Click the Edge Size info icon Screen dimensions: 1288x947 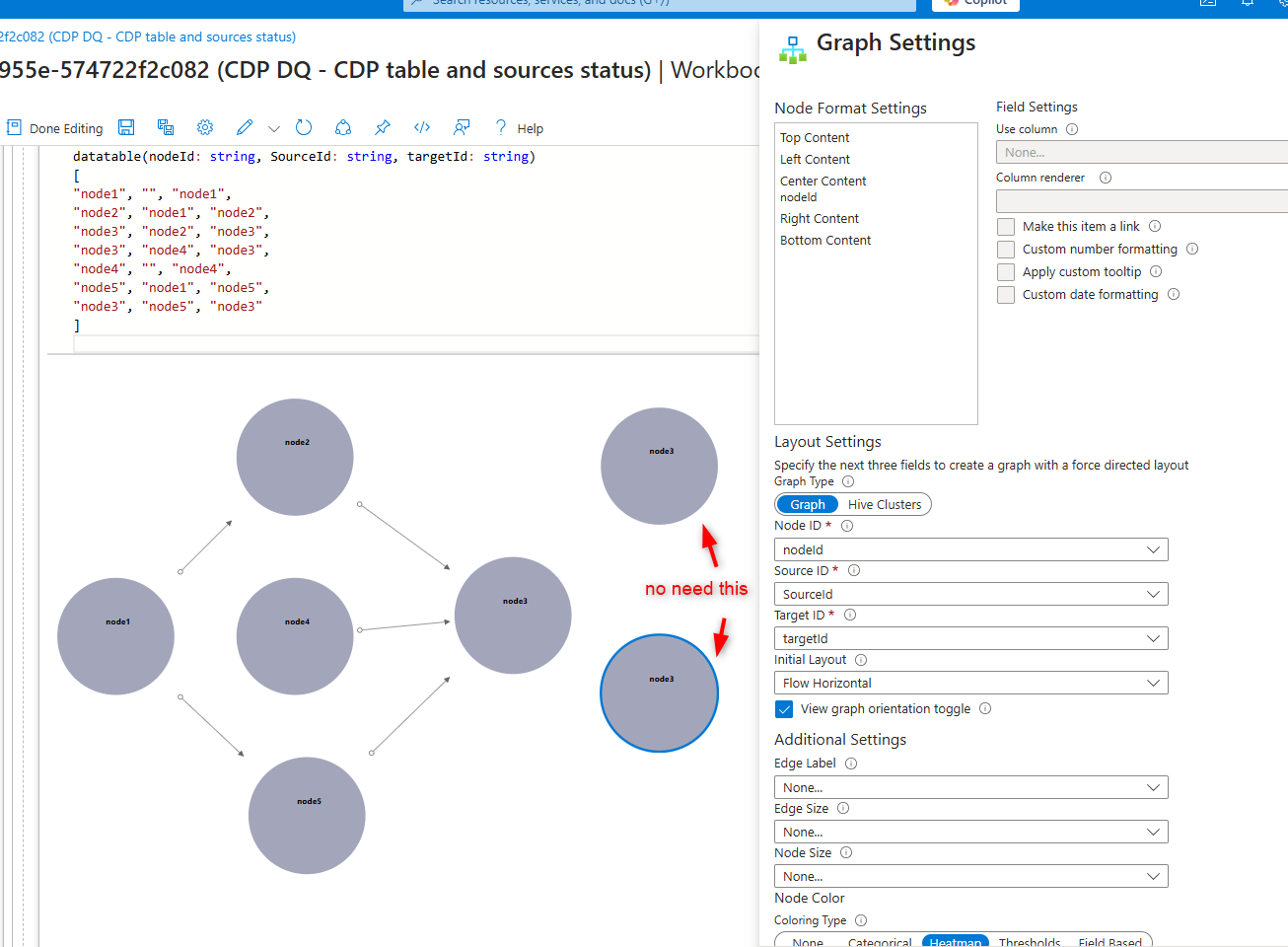(x=843, y=808)
